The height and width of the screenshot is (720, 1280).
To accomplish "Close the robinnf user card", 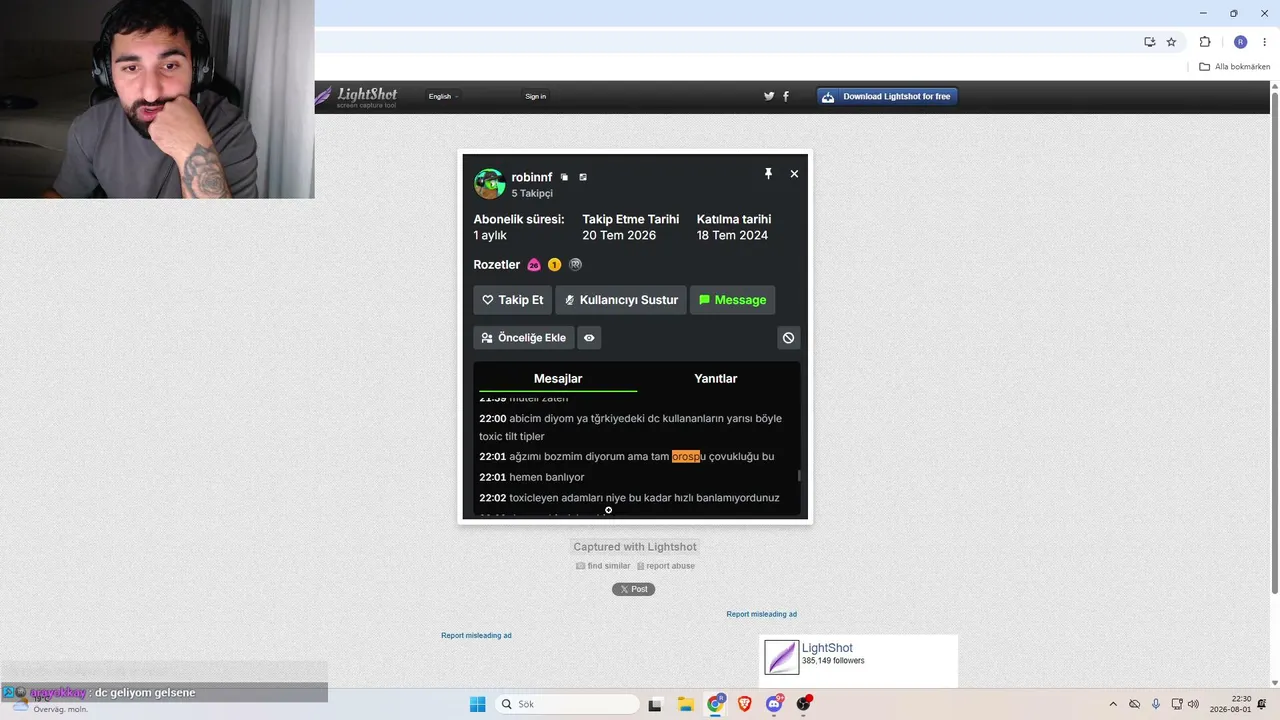I will 794,174.
